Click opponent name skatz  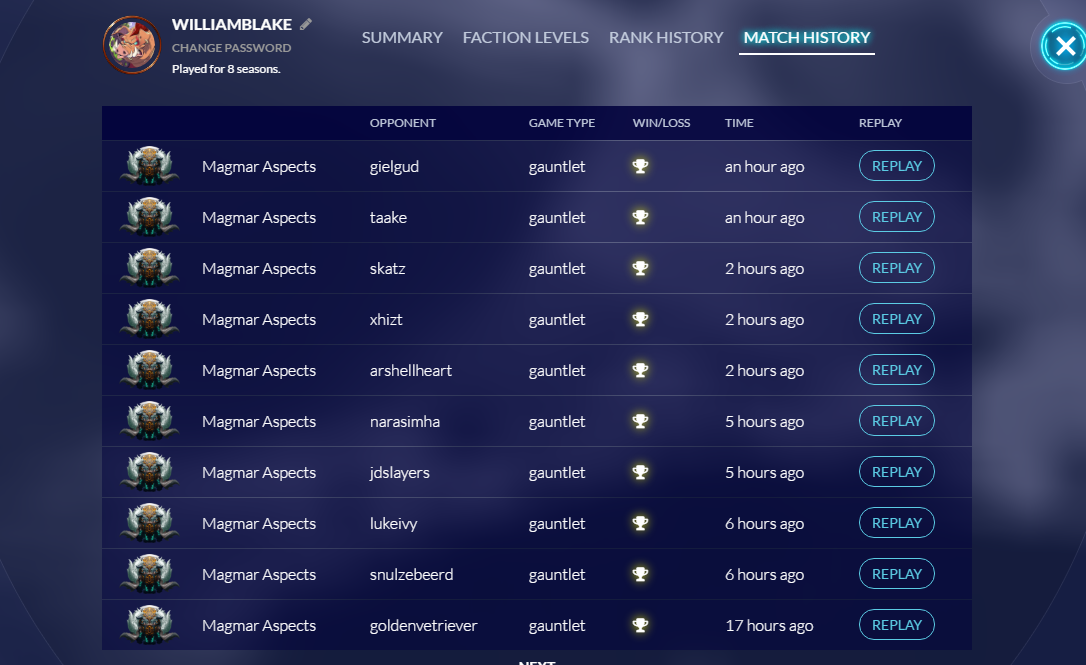(387, 269)
